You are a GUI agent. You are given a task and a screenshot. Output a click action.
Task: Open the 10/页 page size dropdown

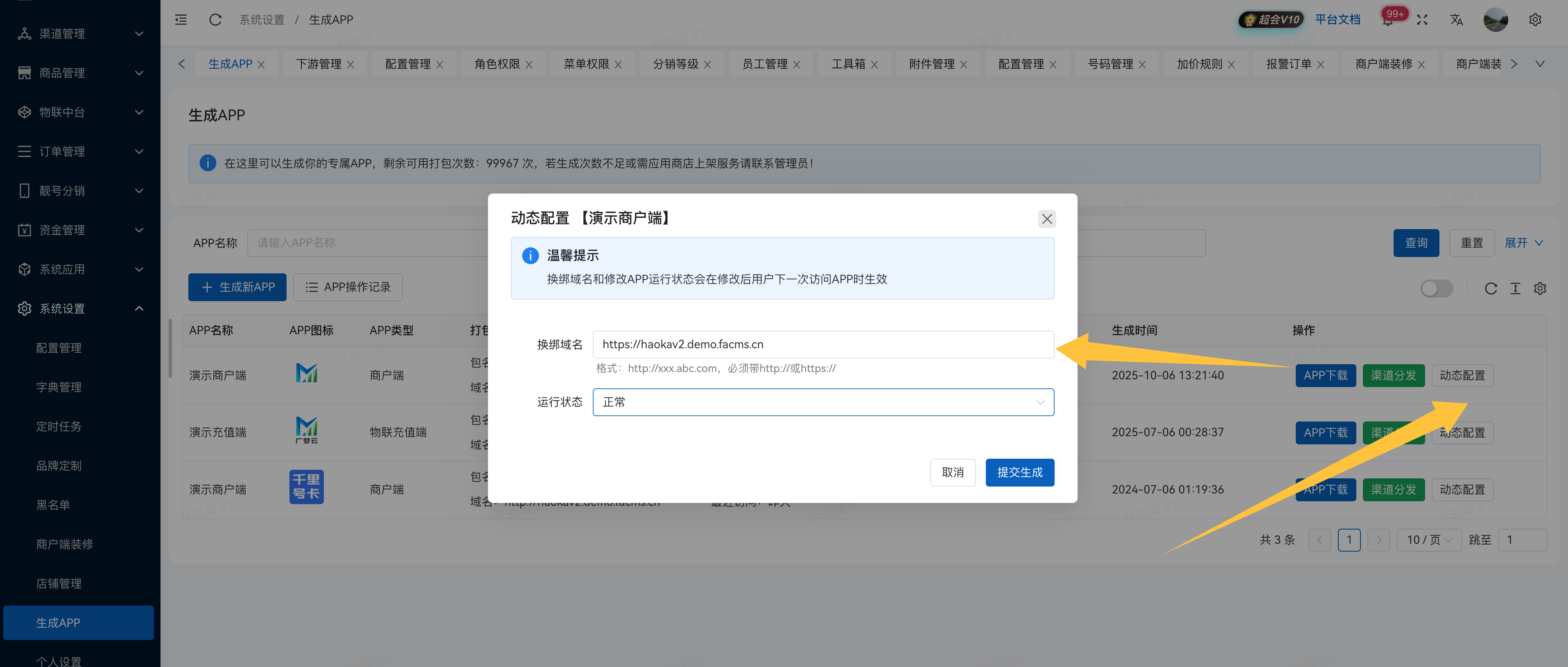1429,540
